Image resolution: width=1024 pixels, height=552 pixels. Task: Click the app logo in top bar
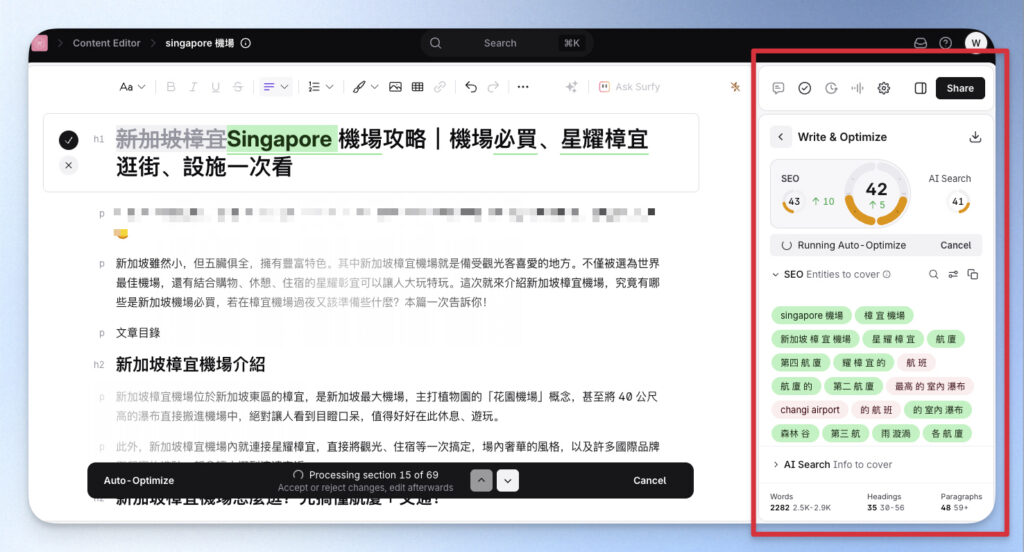39,43
